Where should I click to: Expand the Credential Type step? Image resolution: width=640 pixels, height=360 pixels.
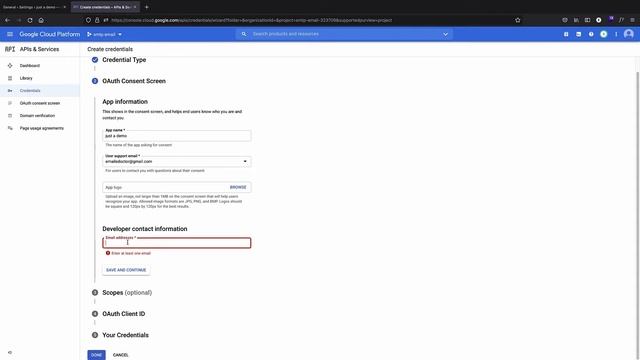tap(124, 60)
